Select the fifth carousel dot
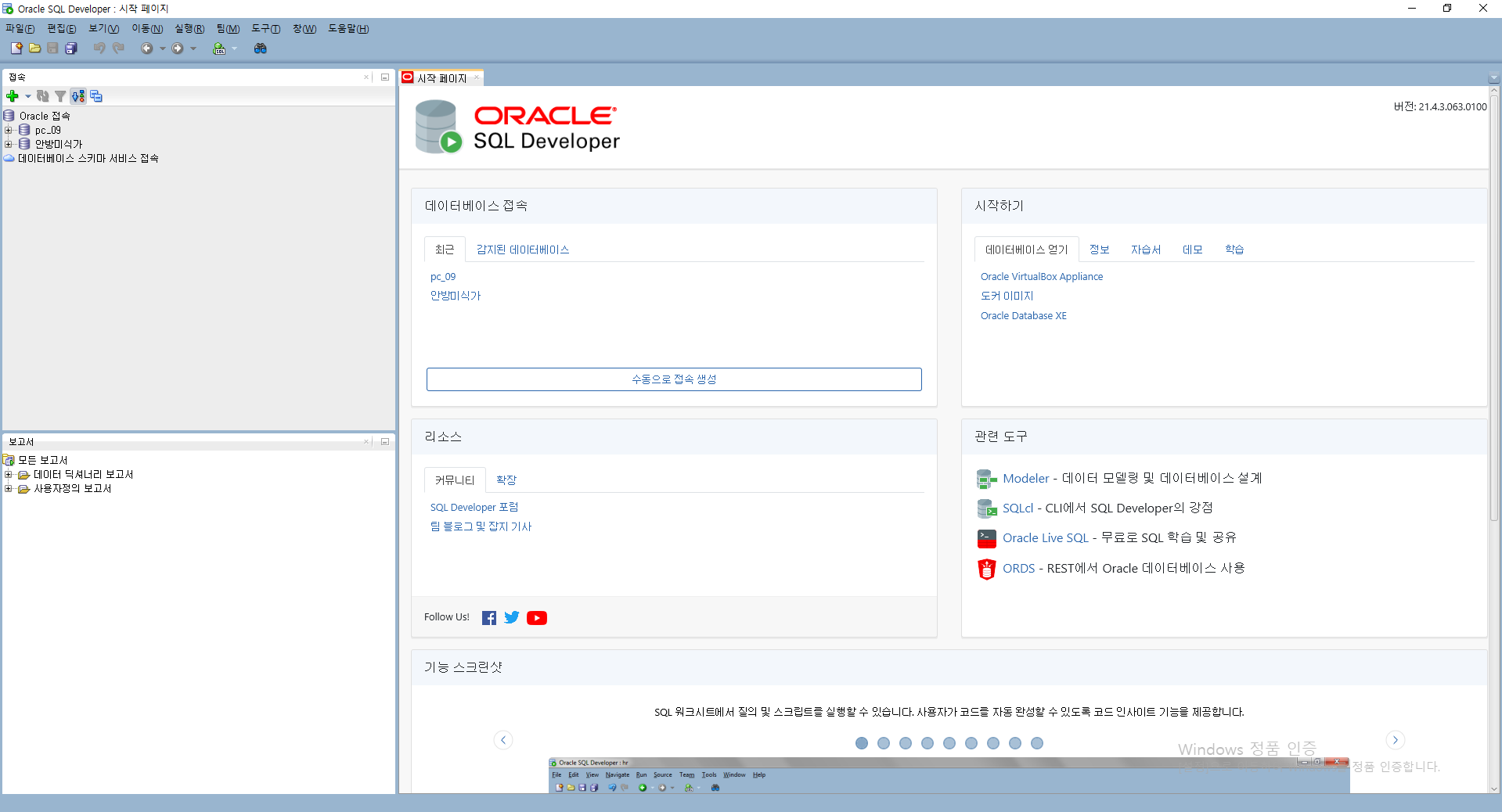The width and height of the screenshot is (1502, 812). click(x=949, y=743)
